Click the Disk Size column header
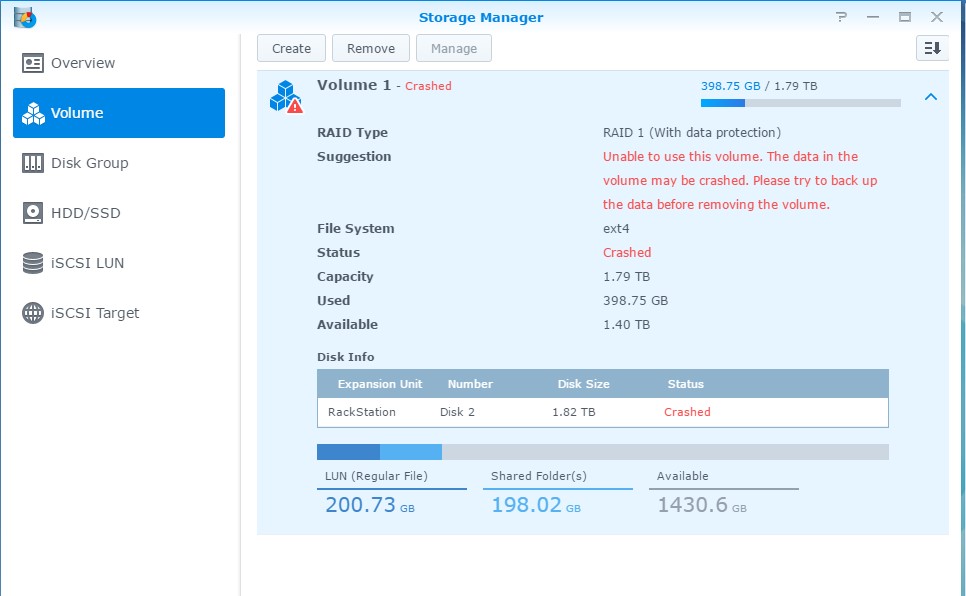Screen dimensions: 966x596 point(583,384)
